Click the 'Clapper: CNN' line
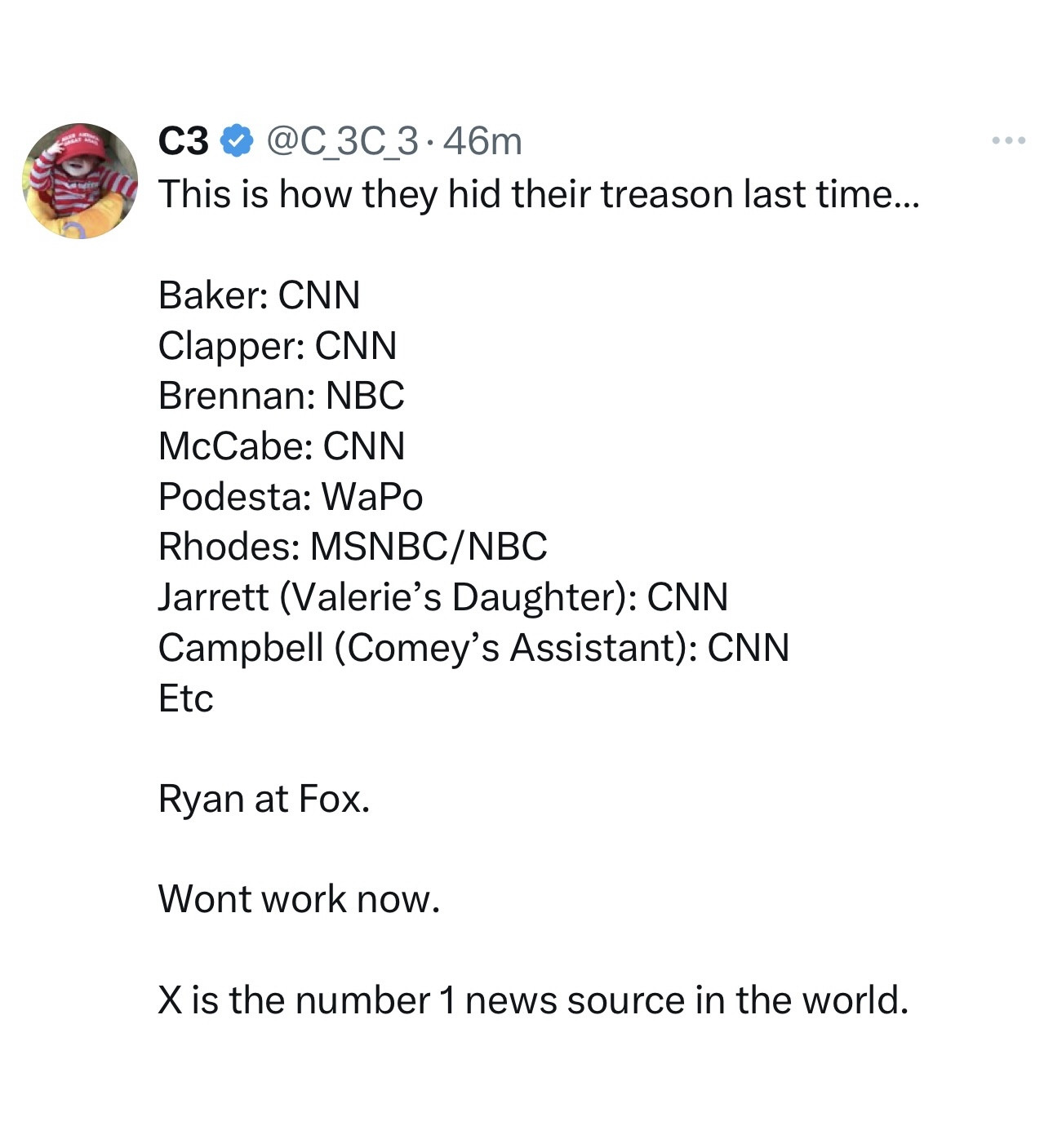Image resolution: width=1053 pixels, height=1148 pixels. 278,346
